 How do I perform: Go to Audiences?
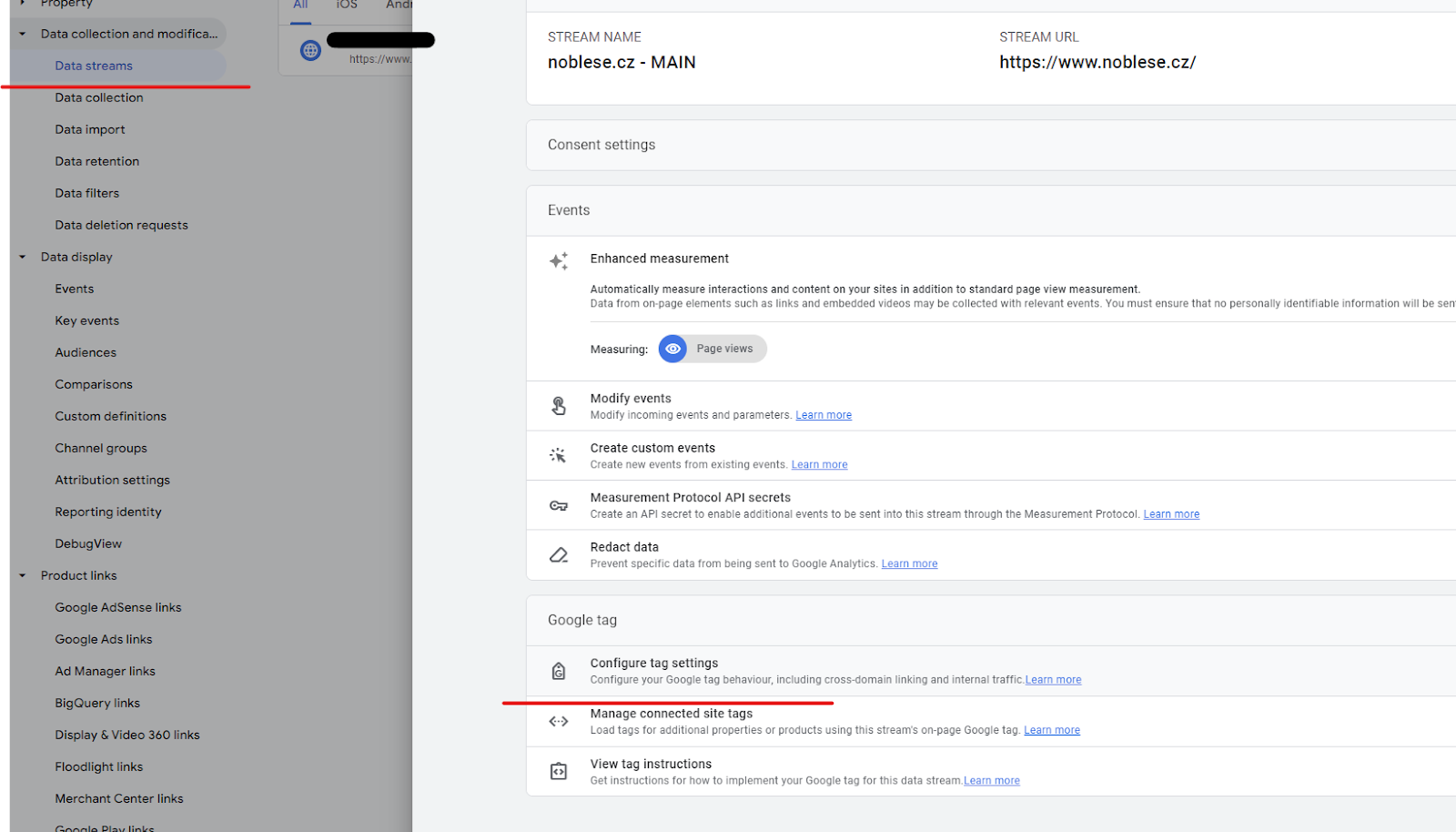pyautogui.click(x=86, y=352)
